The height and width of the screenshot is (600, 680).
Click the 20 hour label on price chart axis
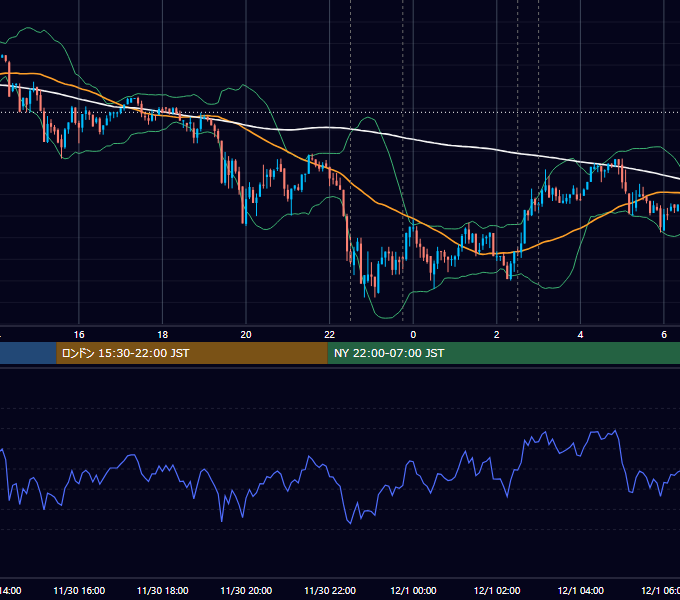[246, 335]
